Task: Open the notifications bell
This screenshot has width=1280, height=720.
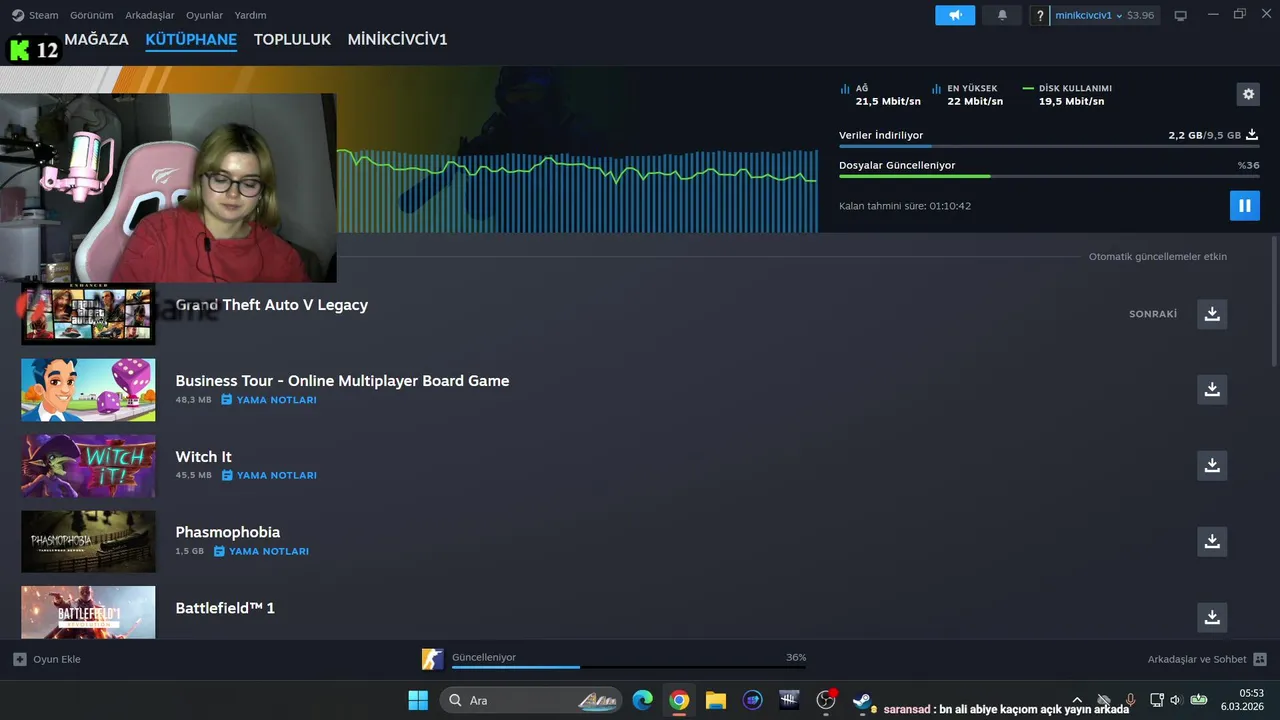Action: [x=1002, y=15]
